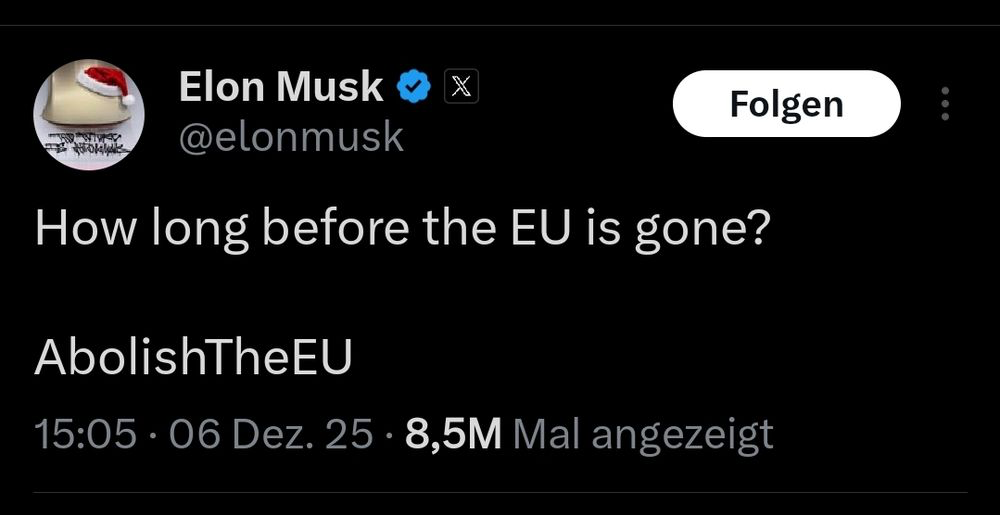Open the Elon Musk display name

[281, 88]
